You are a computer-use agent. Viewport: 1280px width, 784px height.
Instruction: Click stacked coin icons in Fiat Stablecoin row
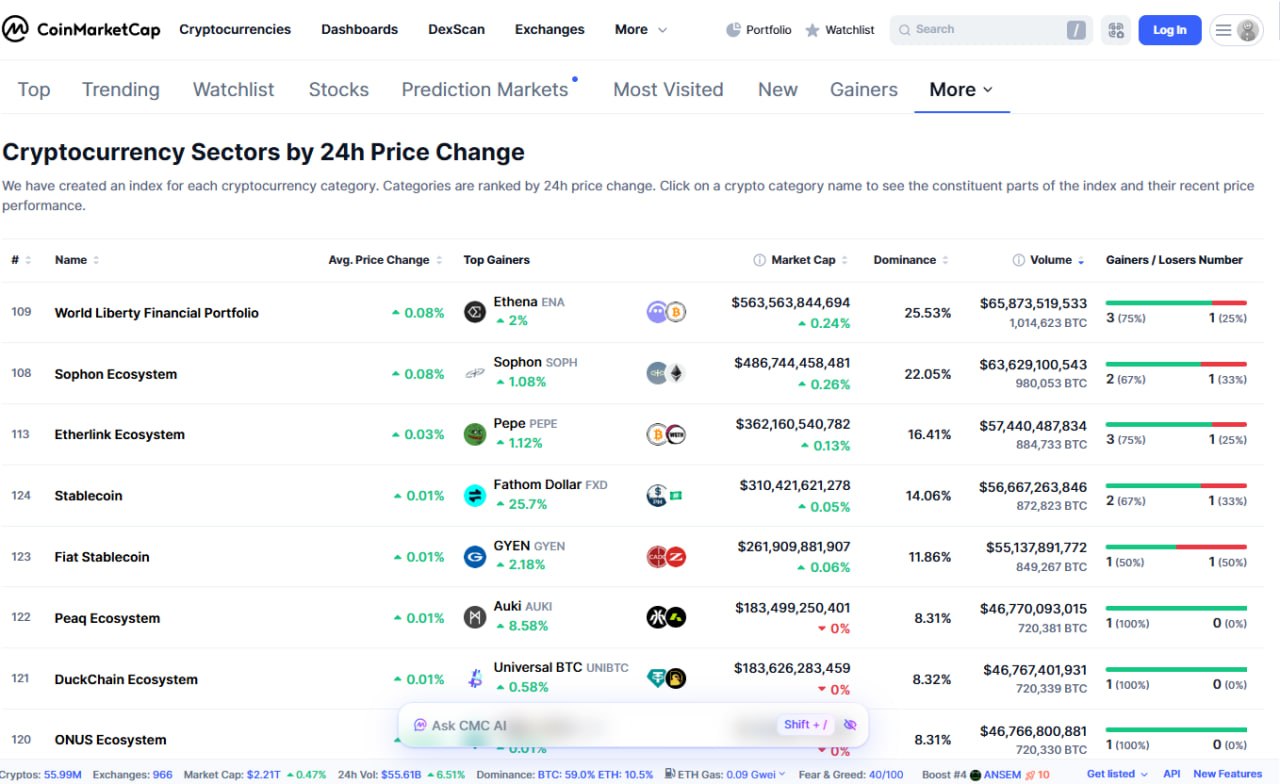tap(666, 556)
